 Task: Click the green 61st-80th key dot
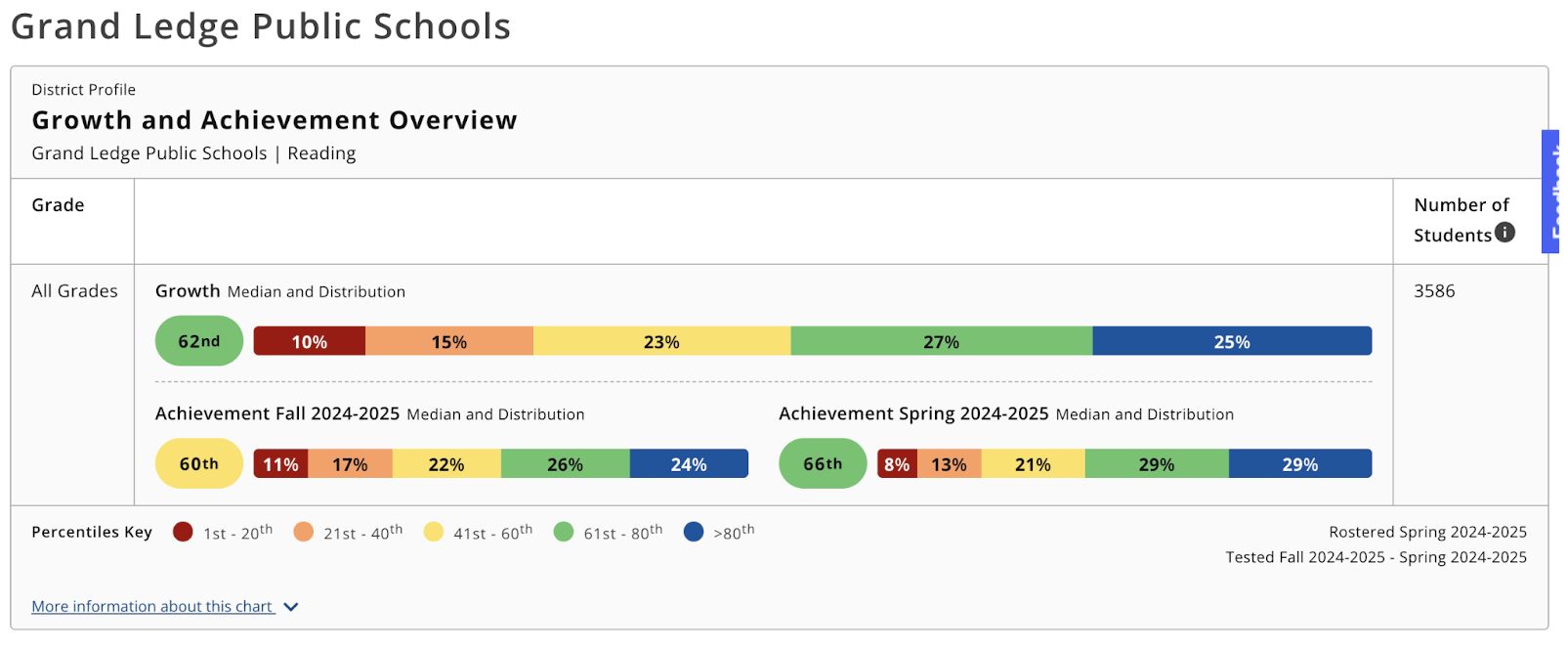point(564,532)
